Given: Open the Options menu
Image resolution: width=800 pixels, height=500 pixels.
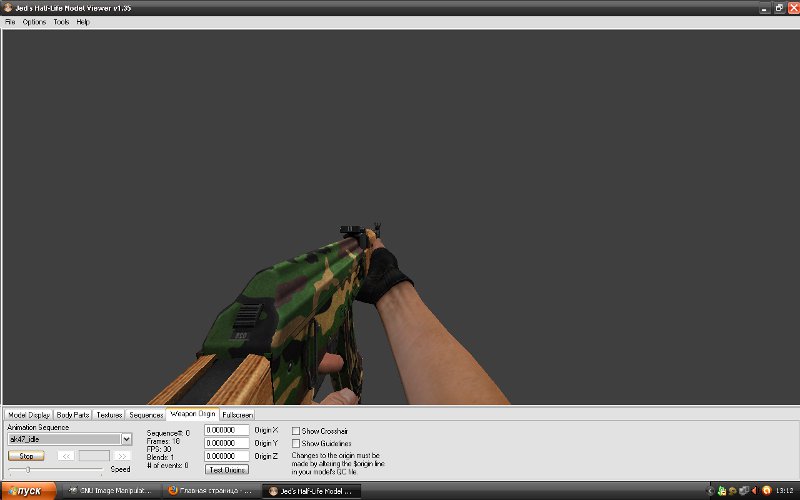Looking at the screenshot, I should pyautogui.click(x=34, y=22).
